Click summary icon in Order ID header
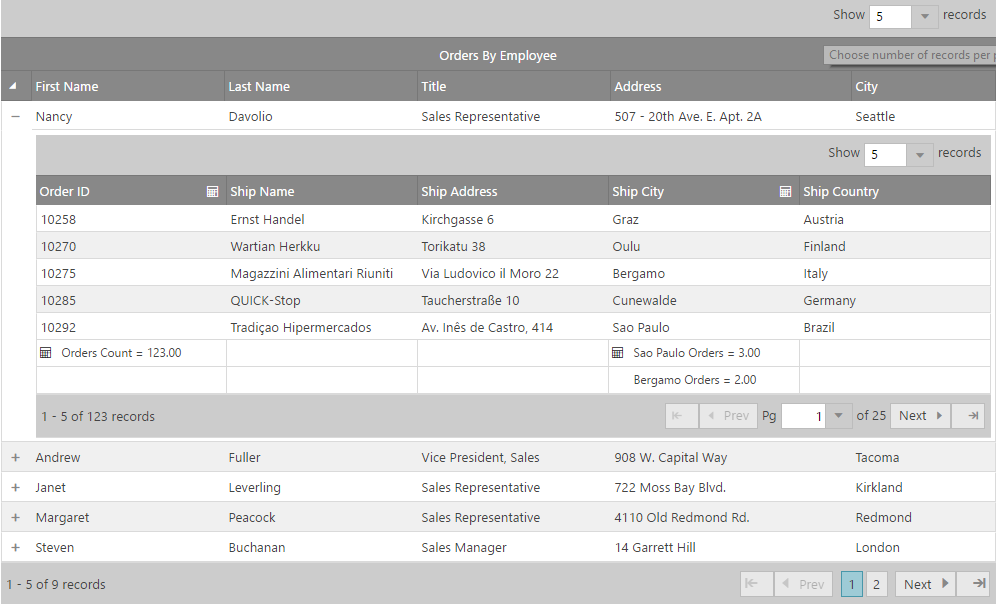Image resolution: width=996 pixels, height=604 pixels. 212,192
